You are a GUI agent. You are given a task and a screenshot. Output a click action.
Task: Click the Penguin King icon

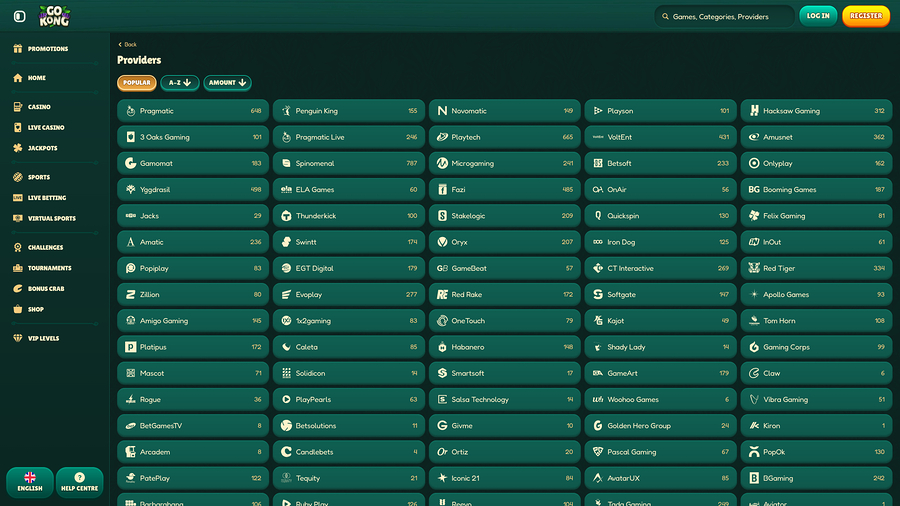[x=286, y=111]
